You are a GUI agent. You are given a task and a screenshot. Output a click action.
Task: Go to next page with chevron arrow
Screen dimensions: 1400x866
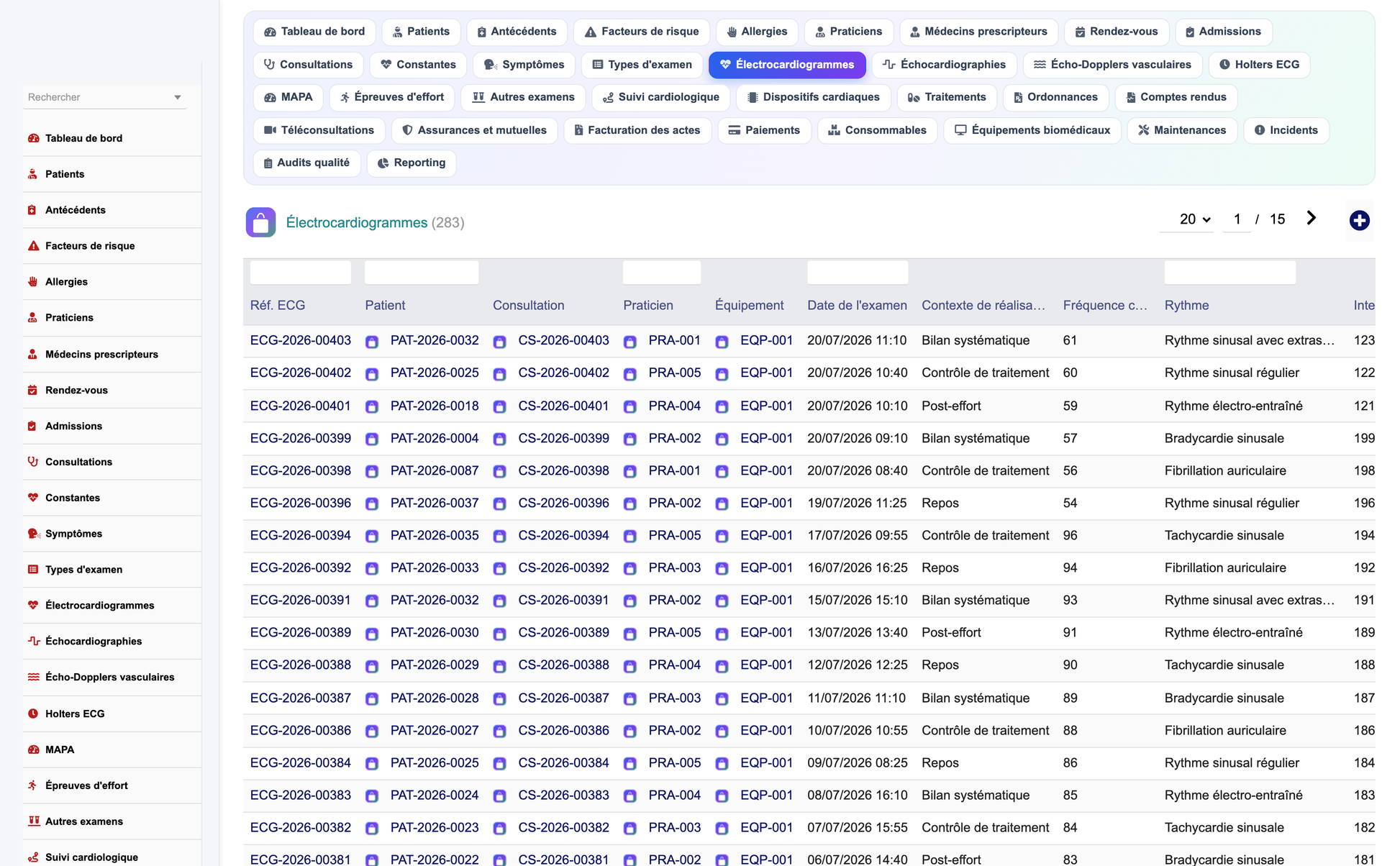tap(1311, 219)
